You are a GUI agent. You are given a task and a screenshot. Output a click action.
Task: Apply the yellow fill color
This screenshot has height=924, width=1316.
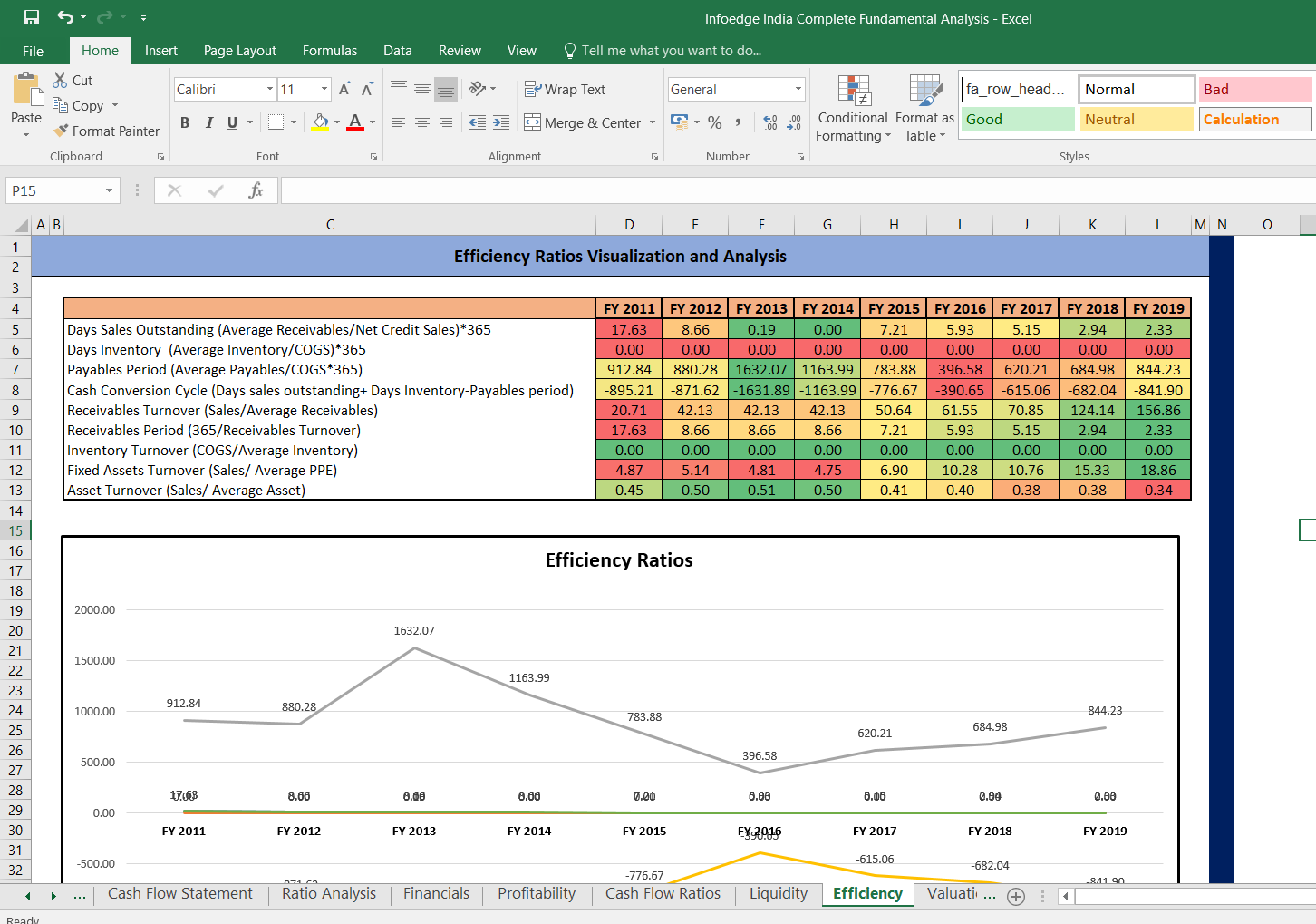point(320,122)
